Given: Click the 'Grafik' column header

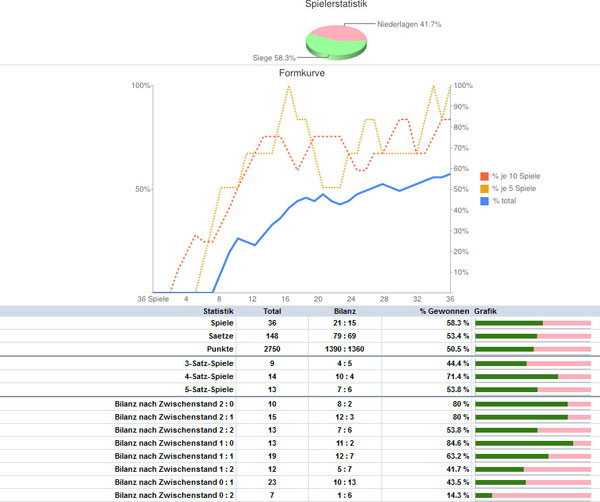Looking at the screenshot, I should [485, 311].
